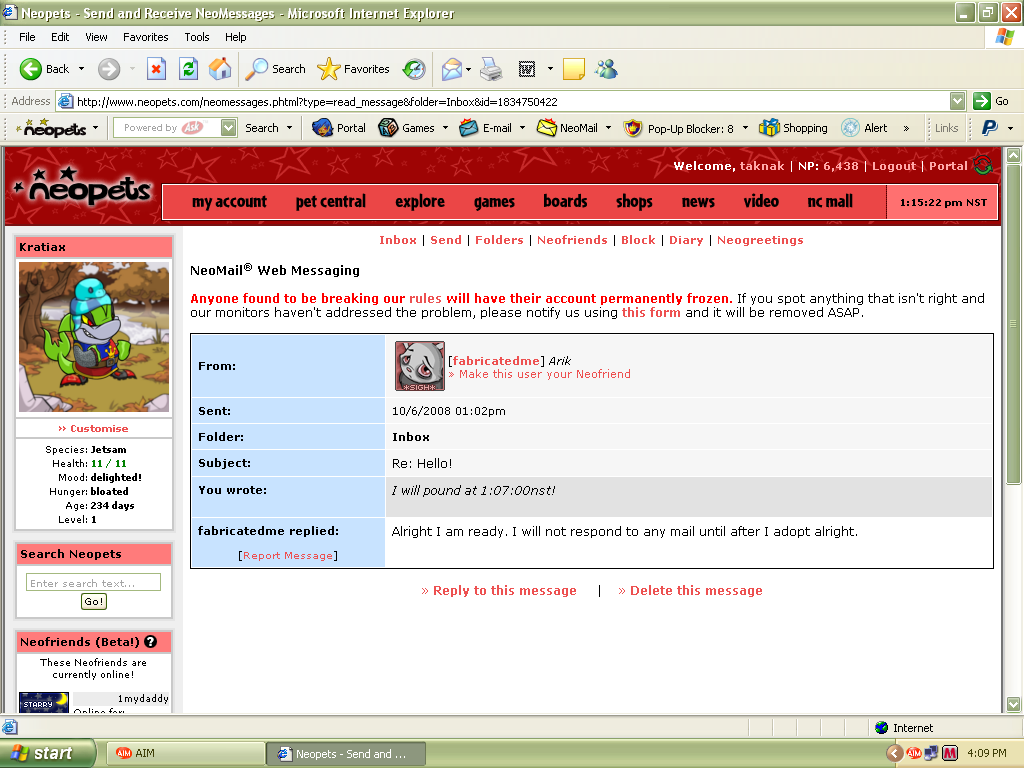Image resolution: width=1024 pixels, height=768 pixels.
Task: Open the Mail button dropdown arrow
Action: pos(468,69)
